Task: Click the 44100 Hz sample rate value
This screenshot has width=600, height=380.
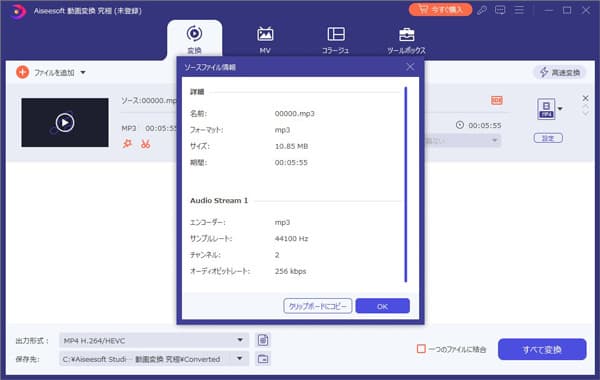Action: (x=292, y=238)
